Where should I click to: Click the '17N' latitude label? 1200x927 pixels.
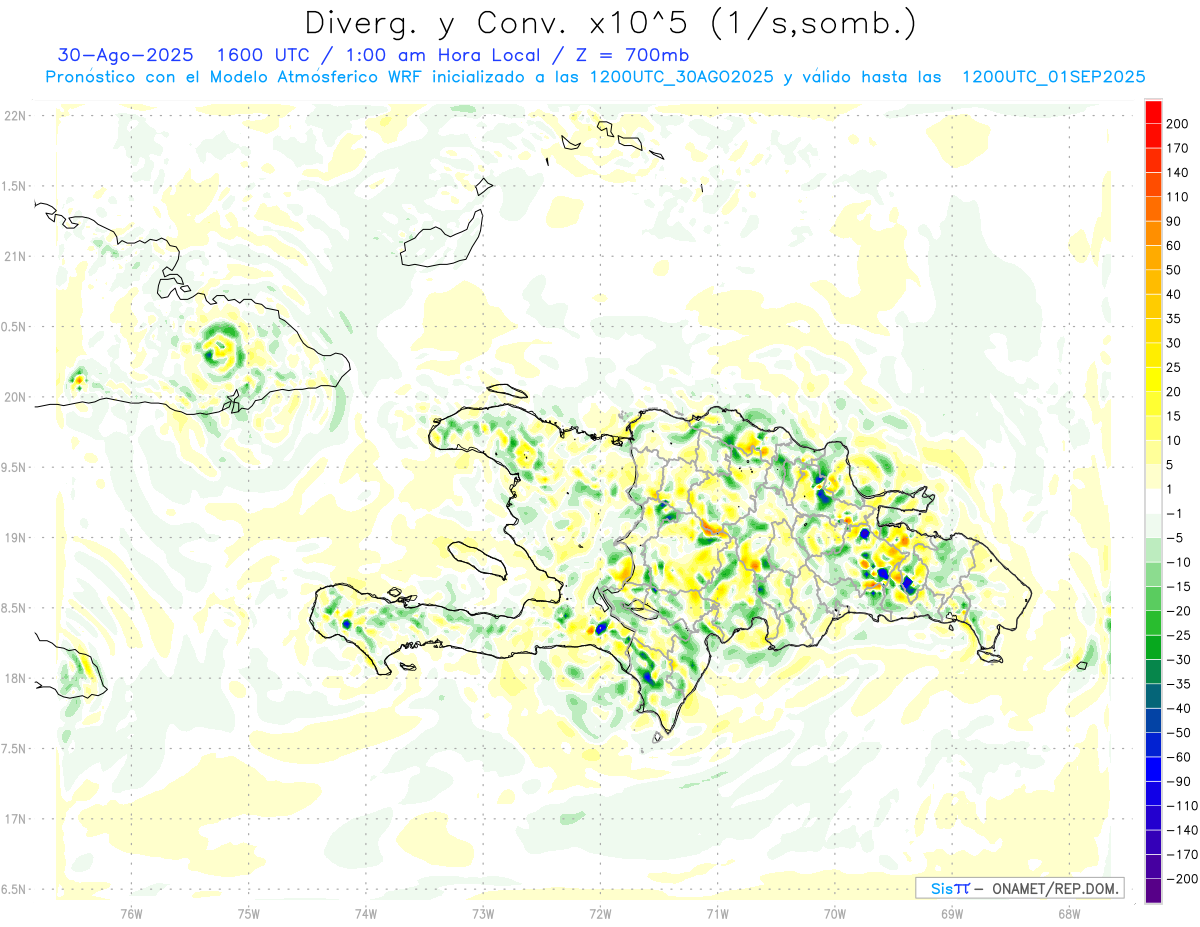point(14,819)
